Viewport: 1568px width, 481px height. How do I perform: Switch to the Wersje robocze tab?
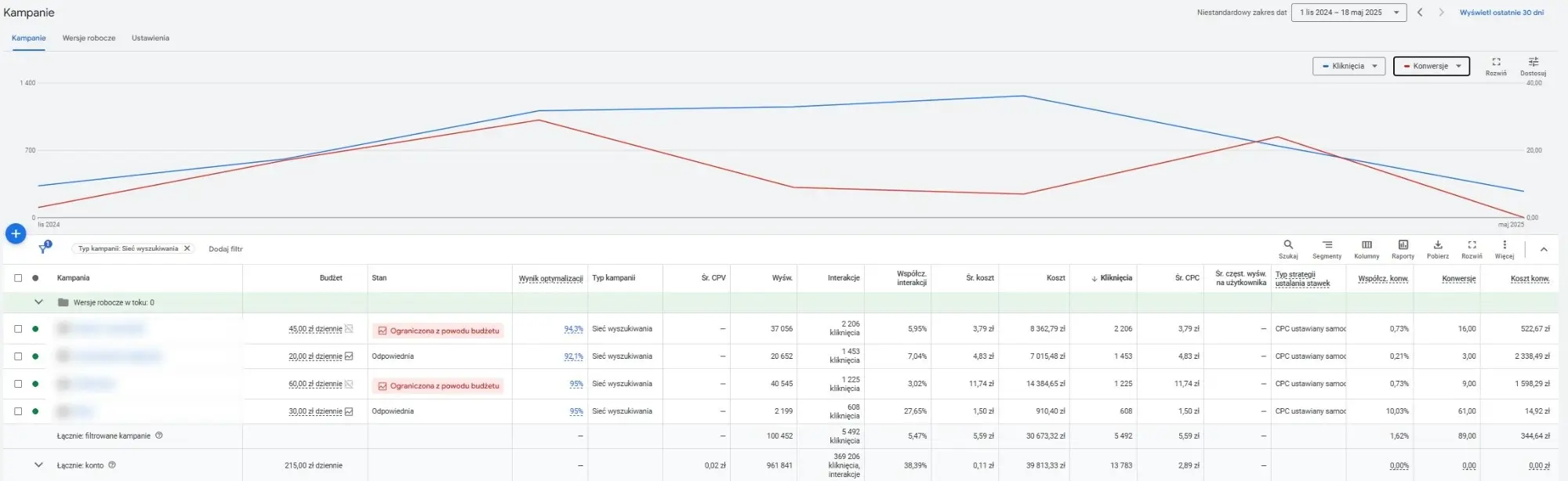[x=89, y=38]
